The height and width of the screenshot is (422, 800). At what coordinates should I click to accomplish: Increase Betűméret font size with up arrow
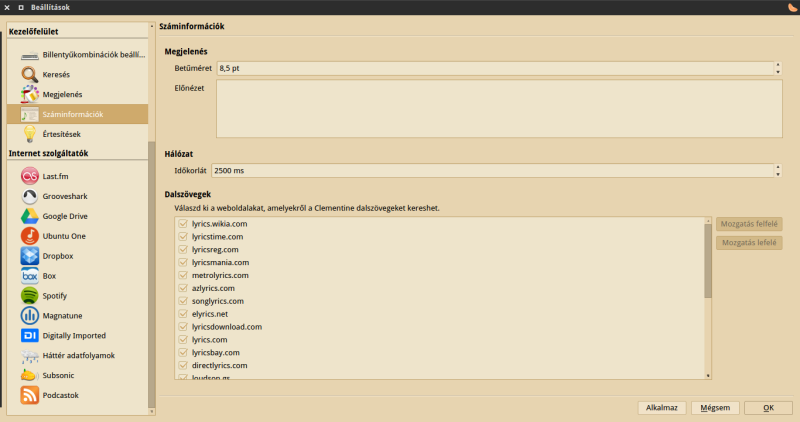pyautogui.click(x=778, y=65)
